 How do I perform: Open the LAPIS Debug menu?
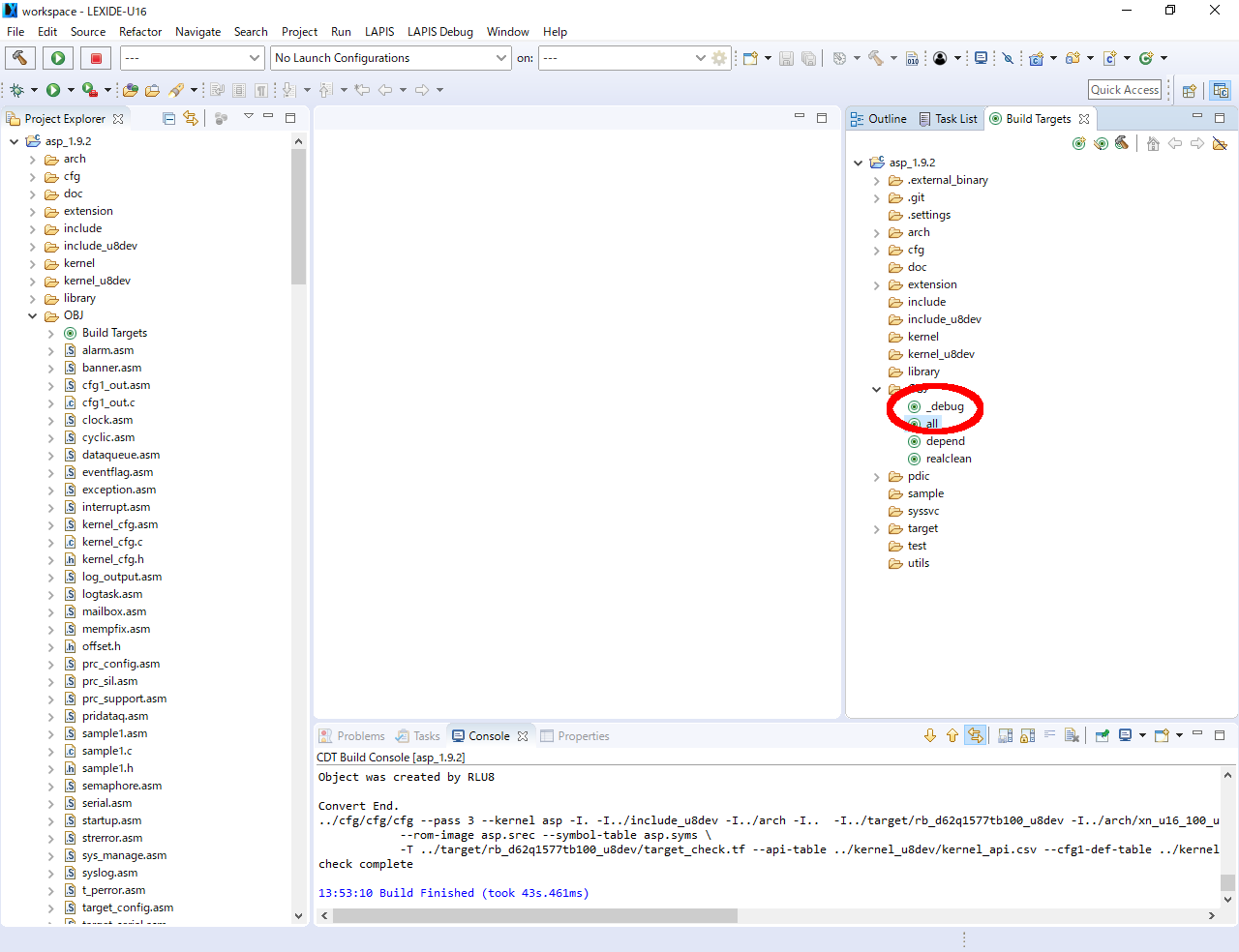point(440,32)
